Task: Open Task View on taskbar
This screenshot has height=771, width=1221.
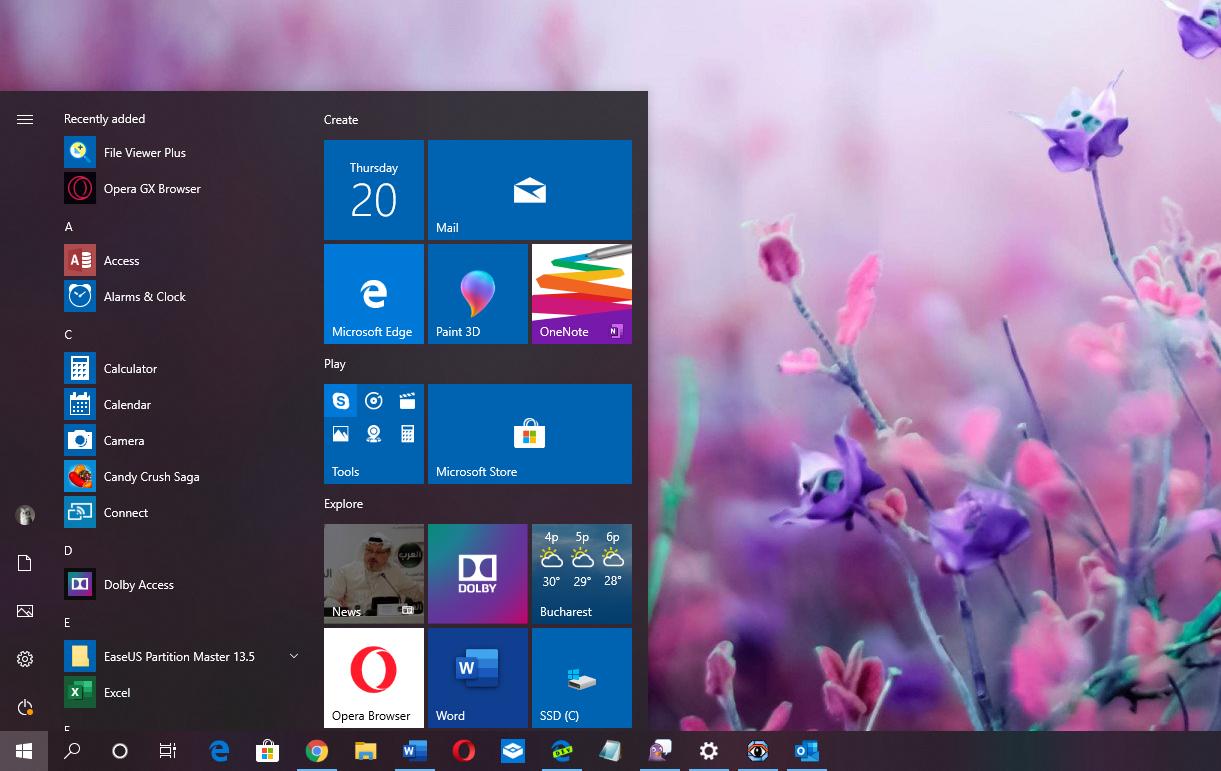Action: point(168,751)
